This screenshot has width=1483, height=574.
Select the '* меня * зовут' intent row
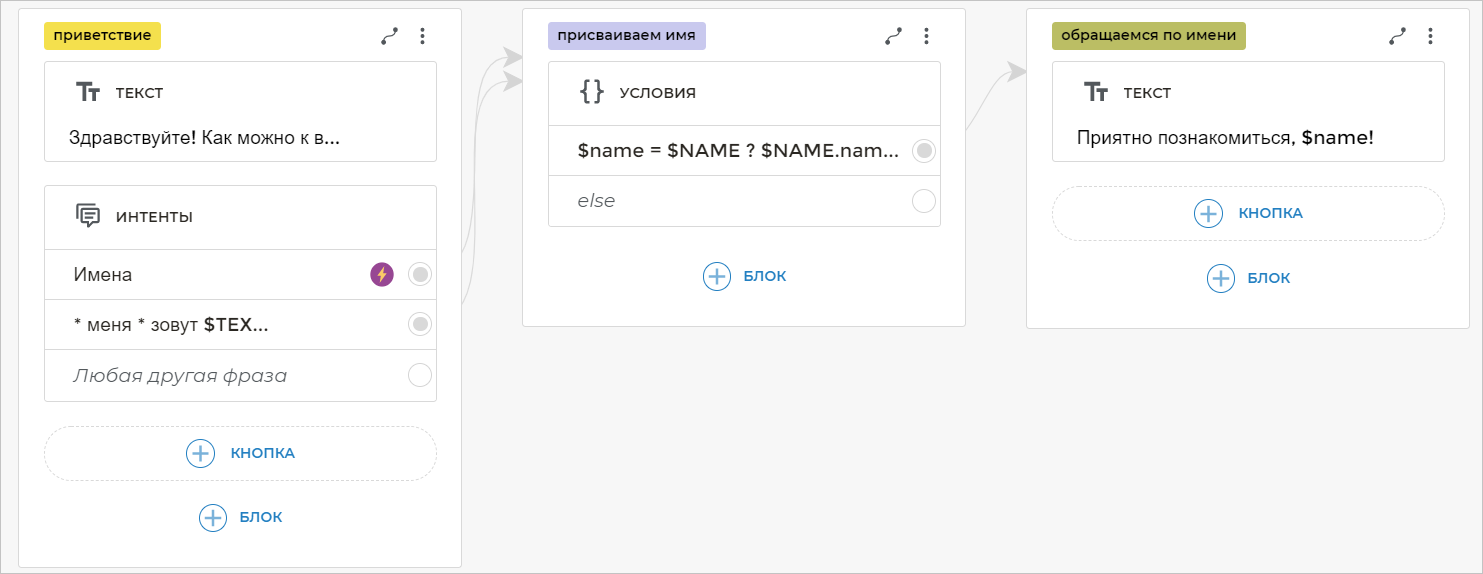click(200, 324)
